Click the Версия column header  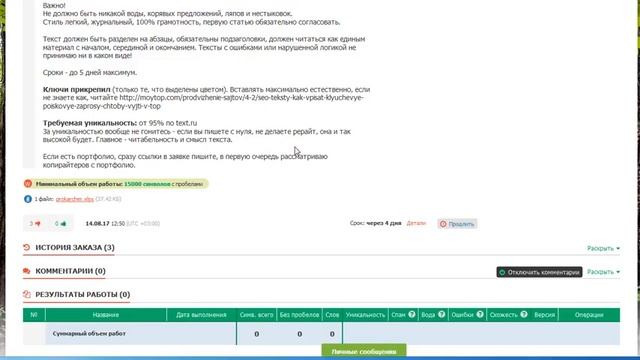coord(544,315)
